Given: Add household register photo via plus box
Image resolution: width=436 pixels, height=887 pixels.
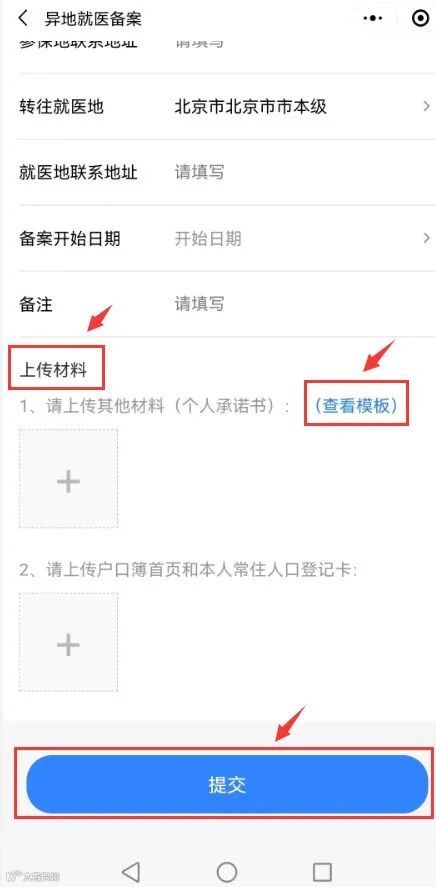Looking at the screenshot, I should click(x=68, y=642).
